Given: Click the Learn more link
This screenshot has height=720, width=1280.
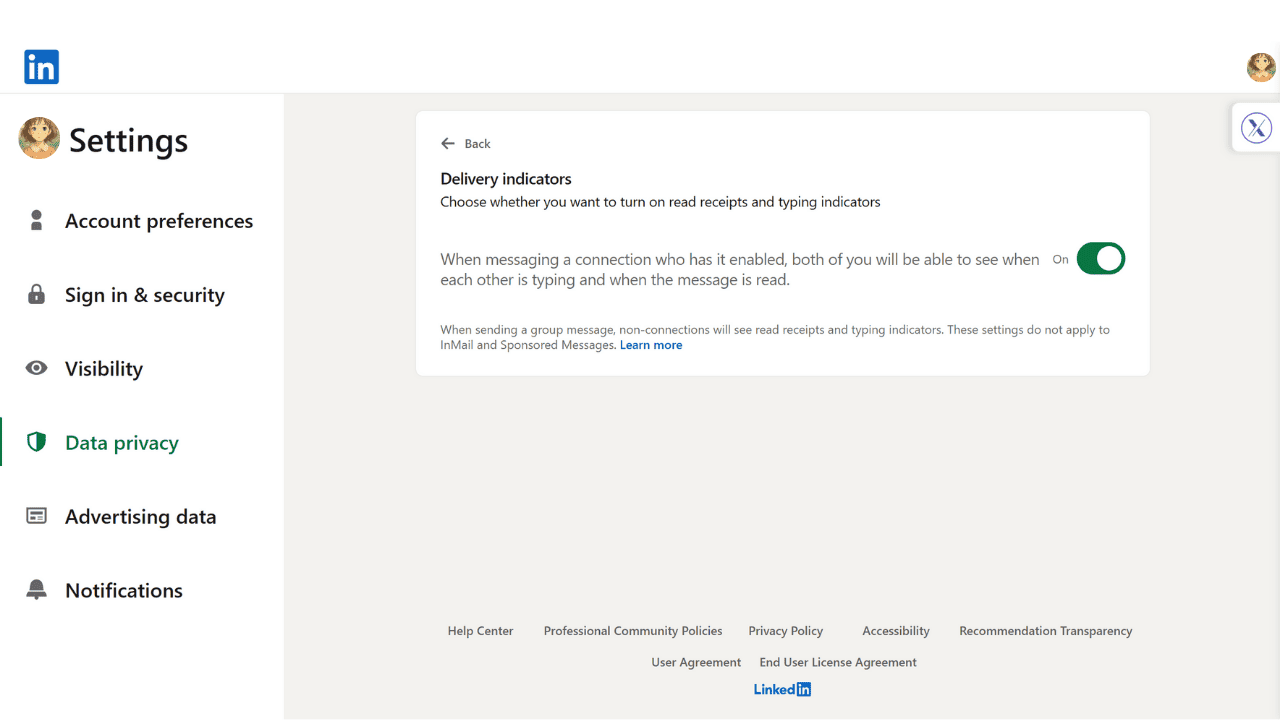Looking at the screenshot, I should (x=651, y=344).
